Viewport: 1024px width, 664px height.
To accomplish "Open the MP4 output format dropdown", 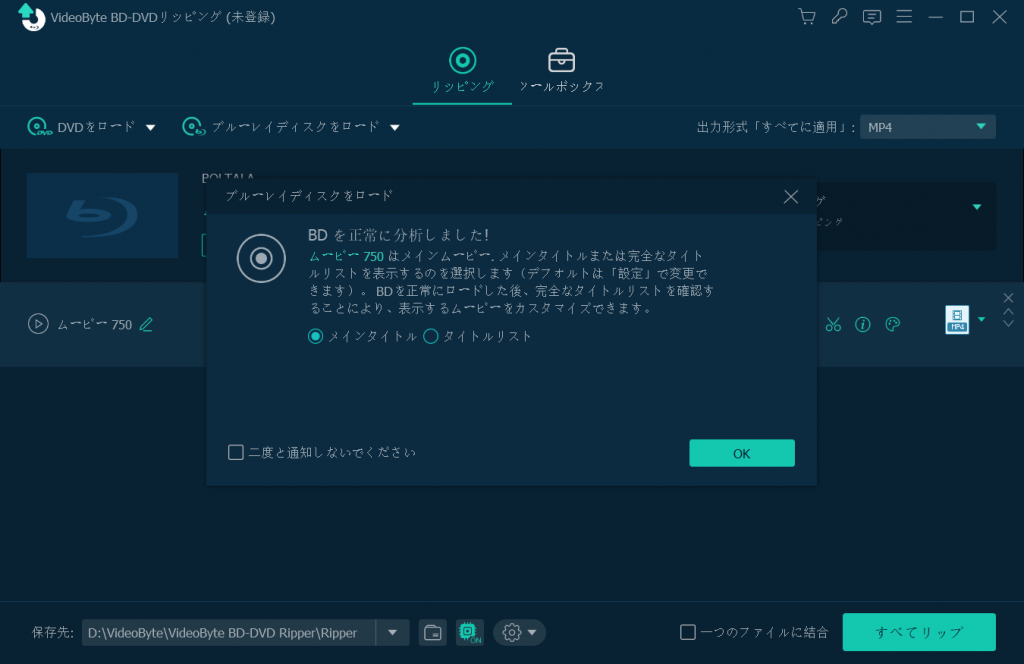I will pyautogui.click(x=927, y=126).
